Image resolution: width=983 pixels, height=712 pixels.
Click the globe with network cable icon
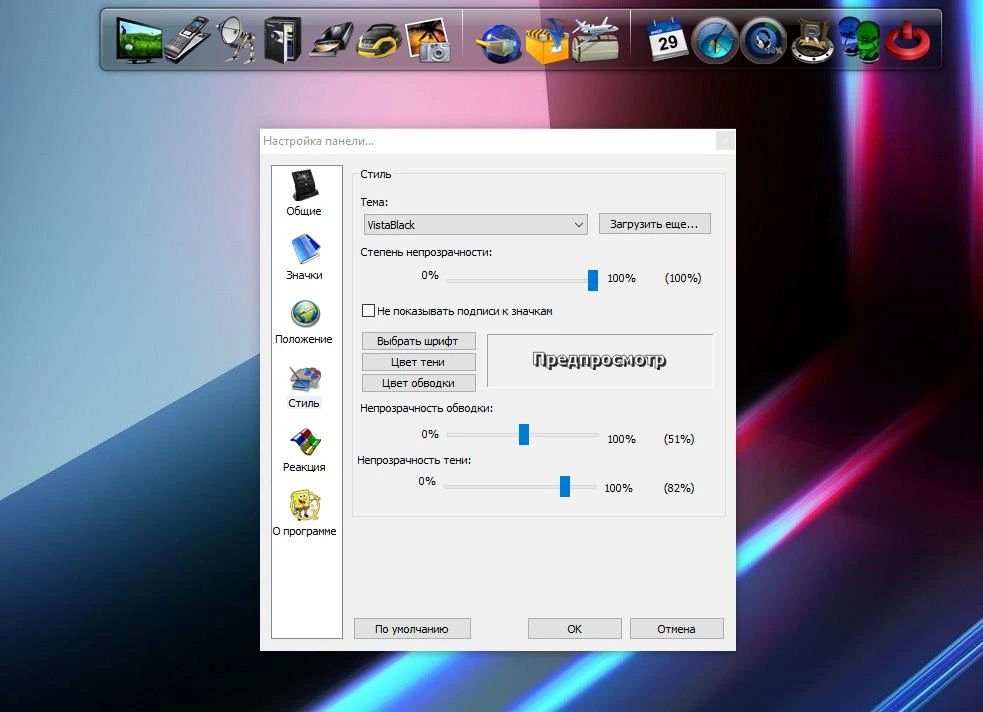tap(498, 44)
